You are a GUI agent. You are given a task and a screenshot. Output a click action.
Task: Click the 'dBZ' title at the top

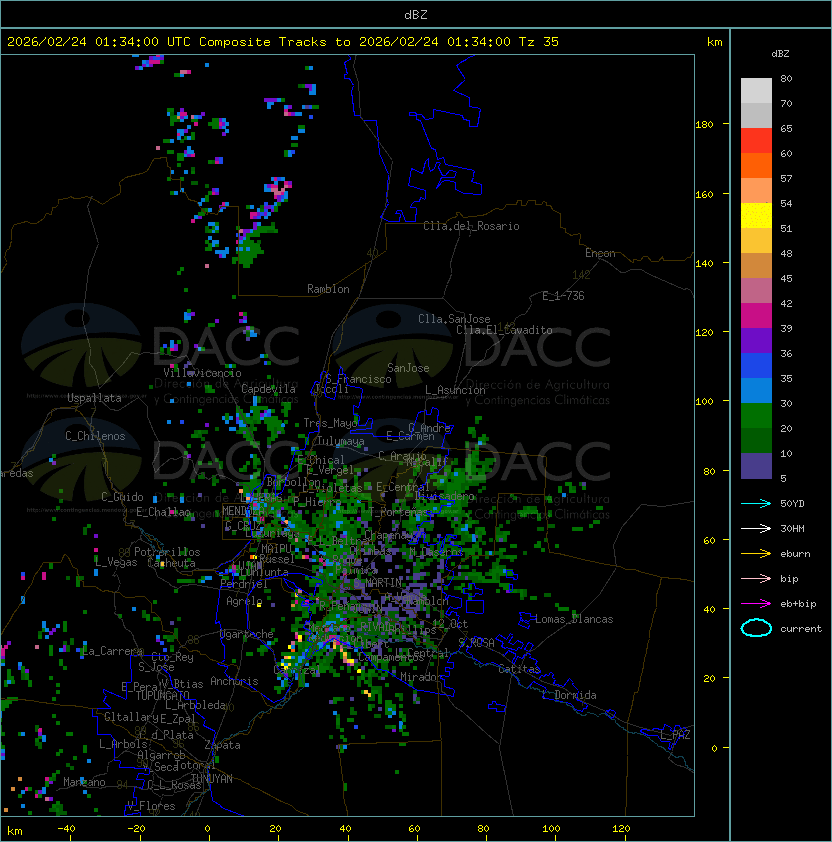pos(416,14)
